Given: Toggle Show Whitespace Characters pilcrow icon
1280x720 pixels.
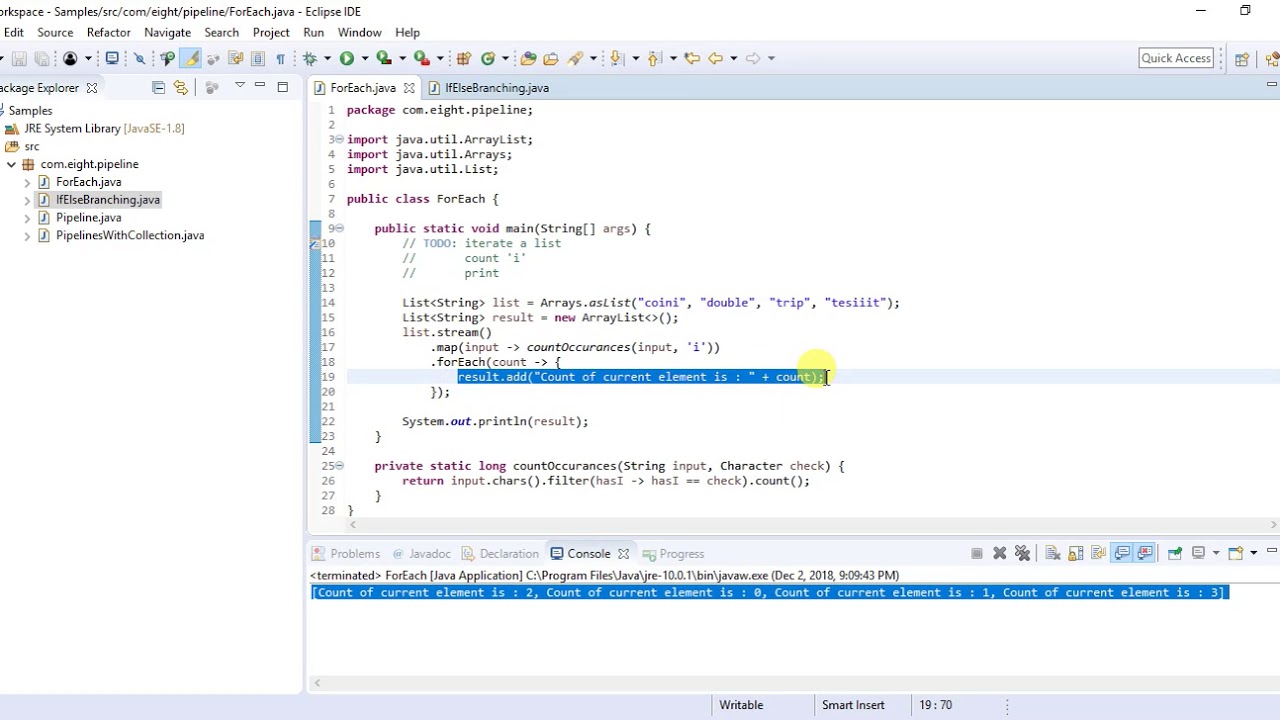Looking at the screenshot, I should point(280,58).
